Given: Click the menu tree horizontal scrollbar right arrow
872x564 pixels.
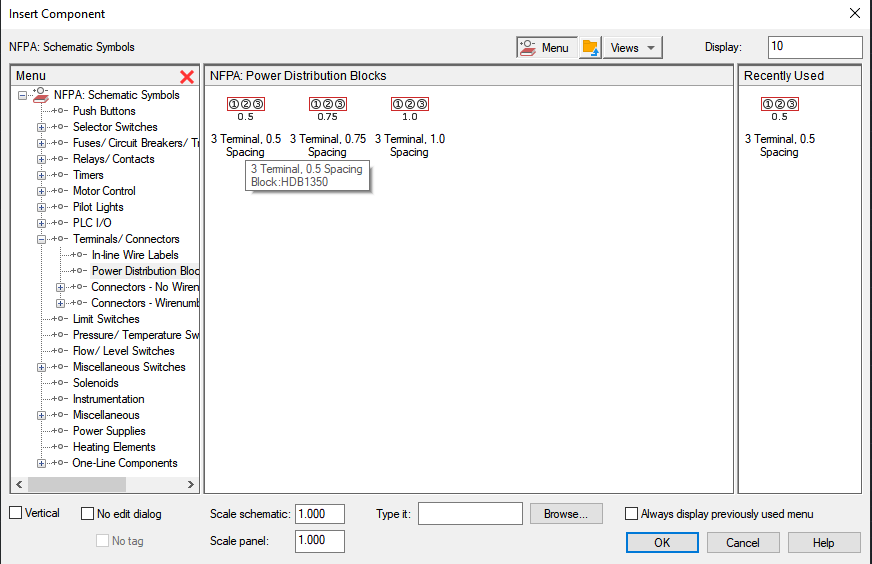Looking at the screenshot, I should pos(191,484).
